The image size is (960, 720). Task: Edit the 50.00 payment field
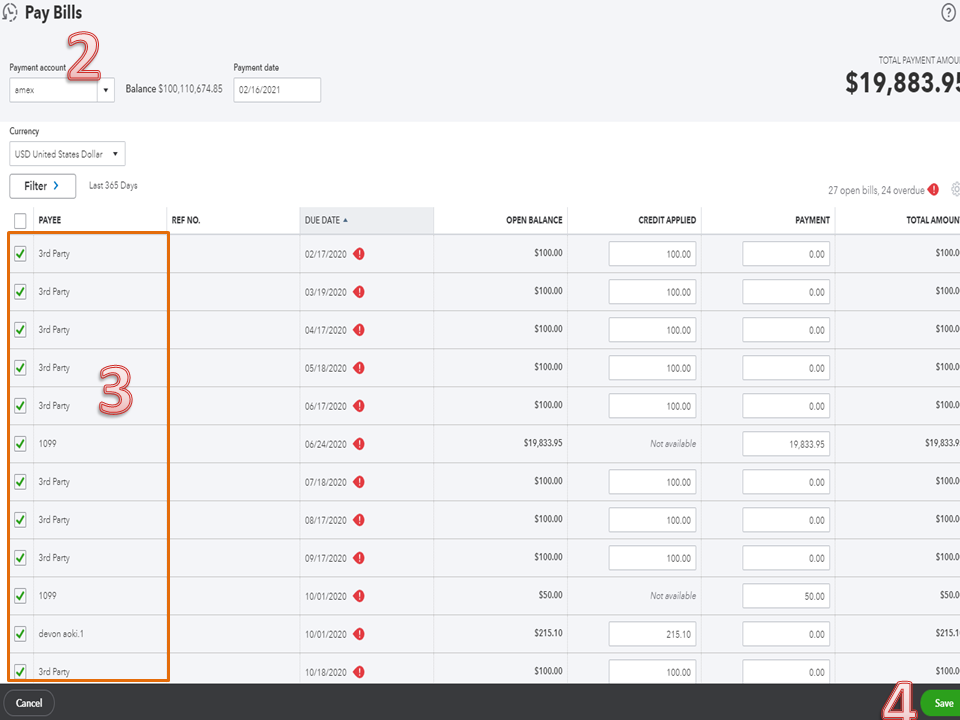[786, 596]
